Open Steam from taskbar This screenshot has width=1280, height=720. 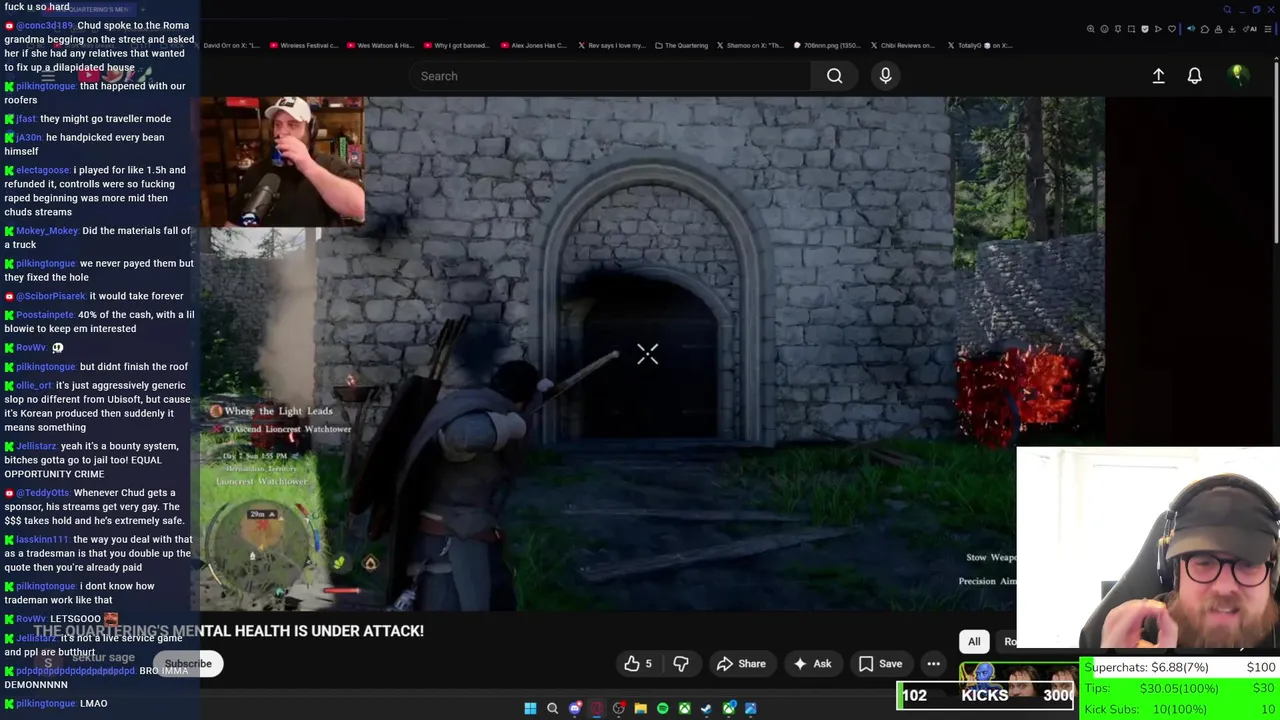click(706, 708)
